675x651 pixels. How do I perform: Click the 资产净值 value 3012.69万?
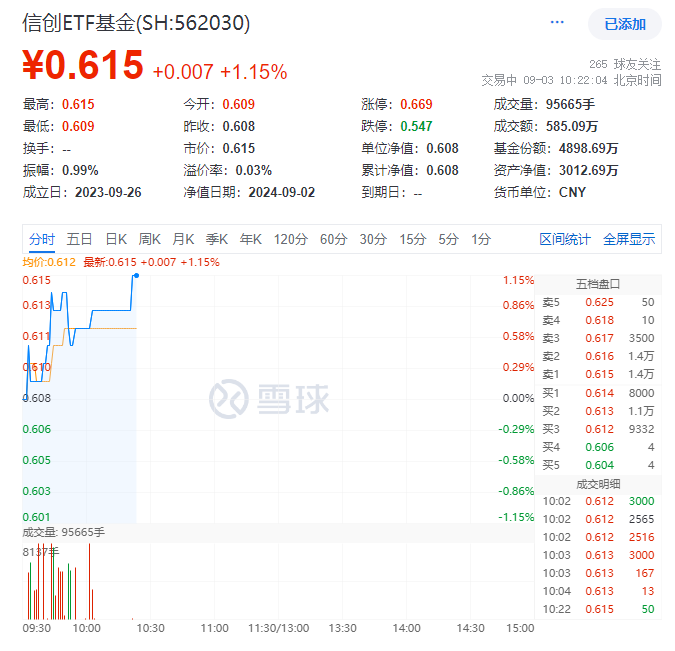[588, 170]
